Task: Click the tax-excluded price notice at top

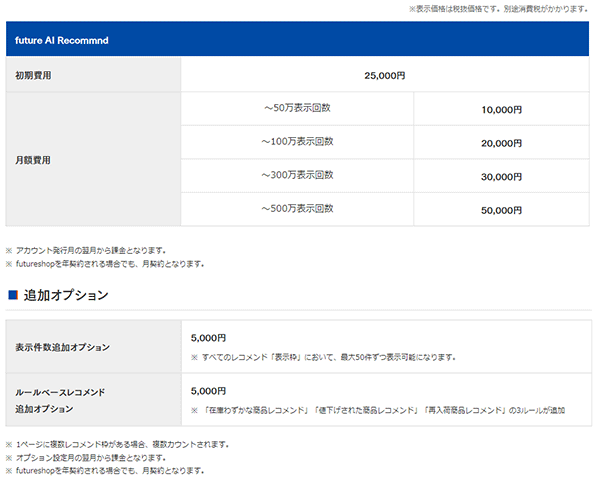Action: 498,9
